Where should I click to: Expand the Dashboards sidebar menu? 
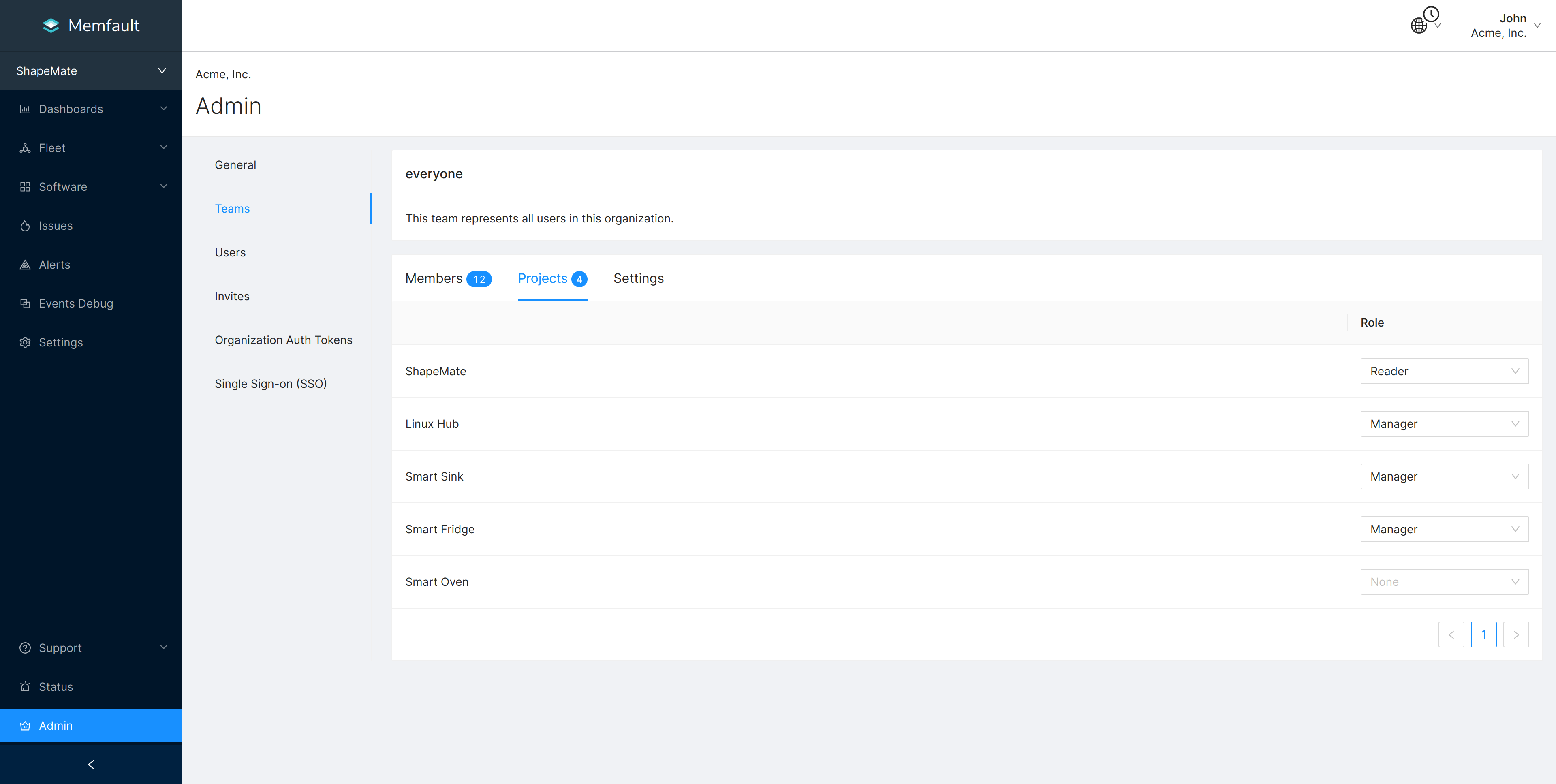(91, 109)
